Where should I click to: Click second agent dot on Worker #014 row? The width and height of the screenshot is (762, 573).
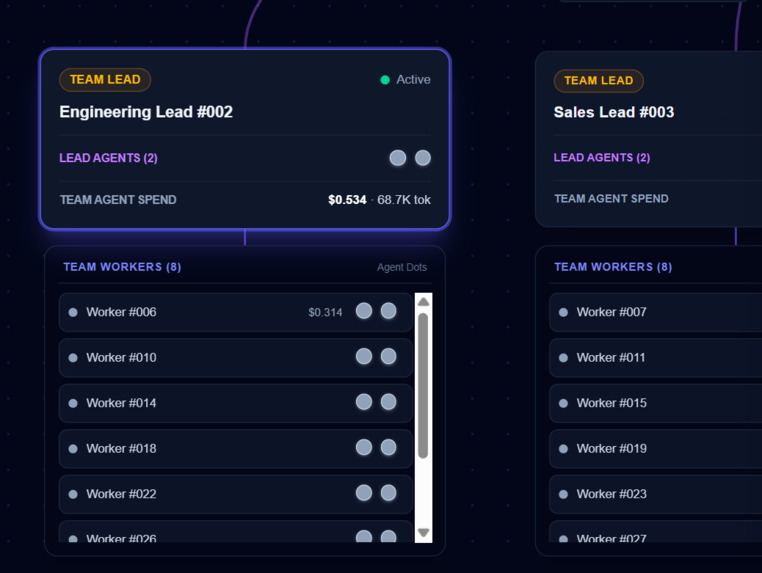point(388,402)
